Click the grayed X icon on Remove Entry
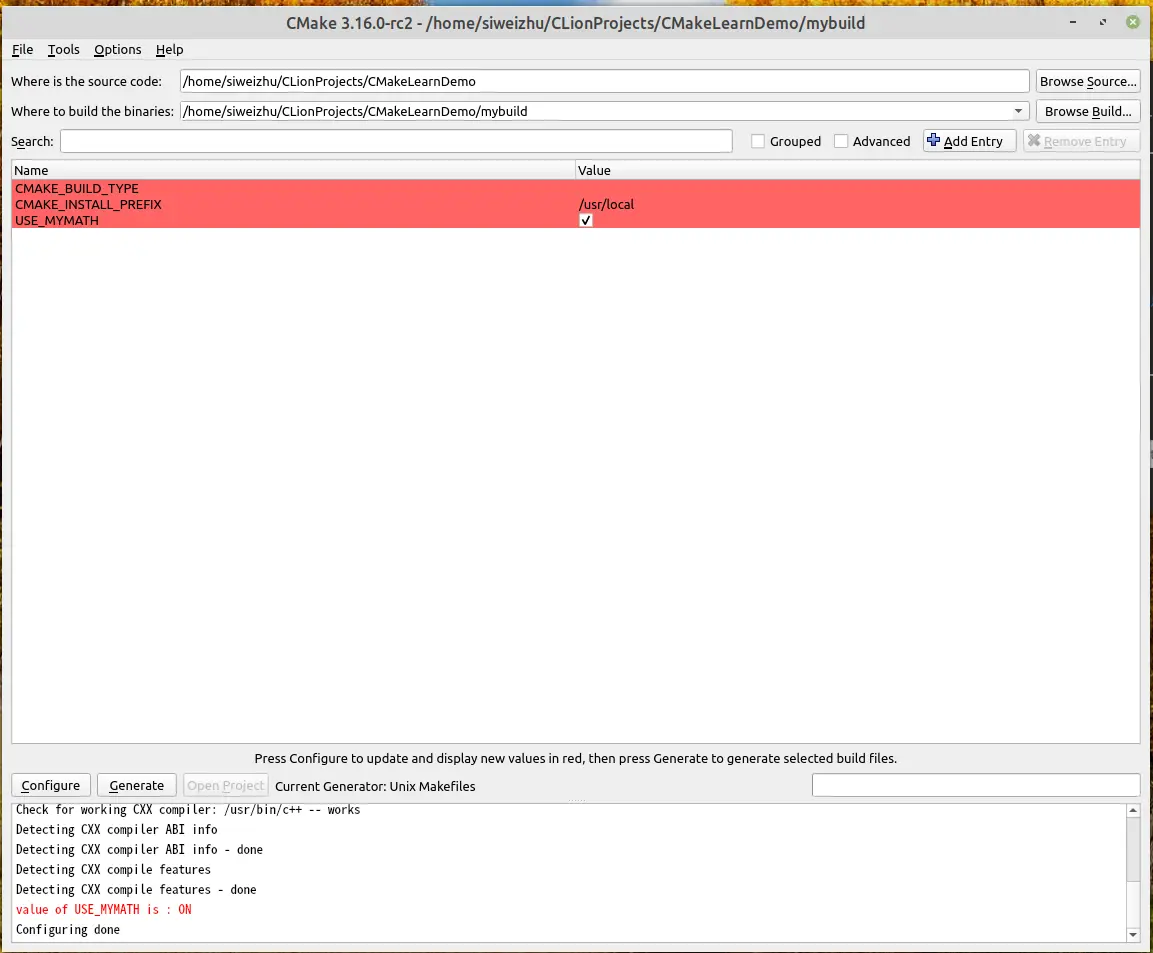 tap(1034, 140)
